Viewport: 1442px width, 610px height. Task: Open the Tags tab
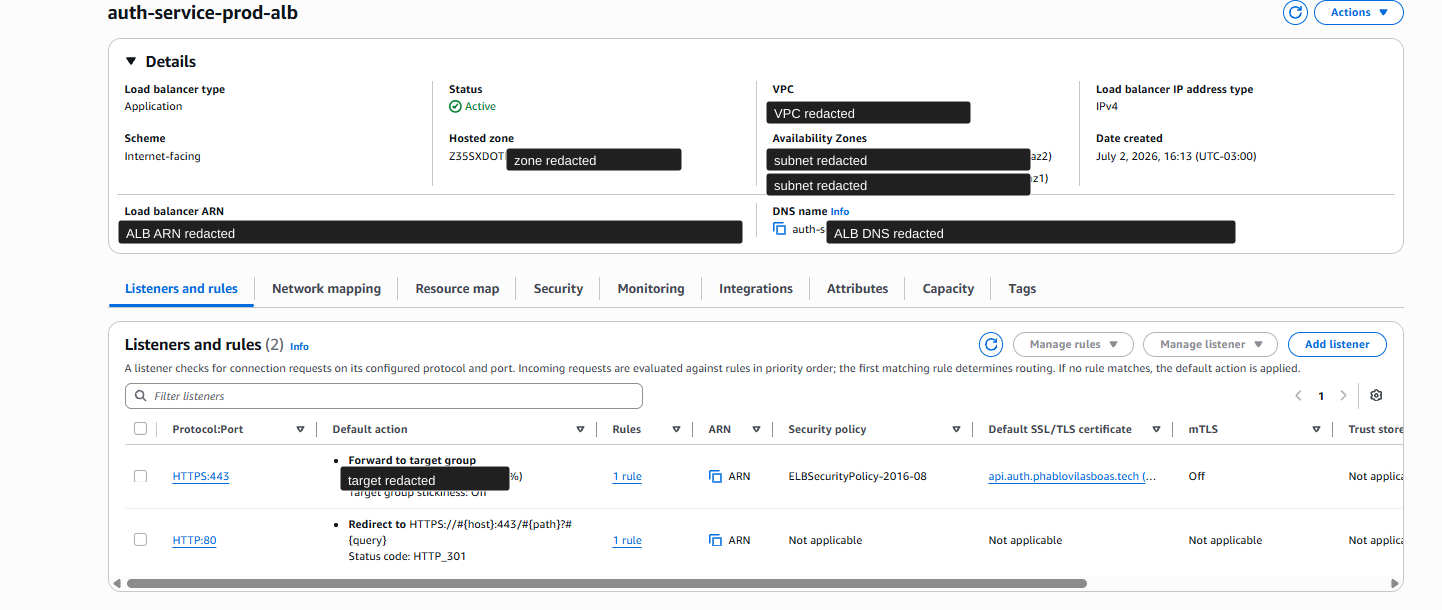tap(1022, 288)
